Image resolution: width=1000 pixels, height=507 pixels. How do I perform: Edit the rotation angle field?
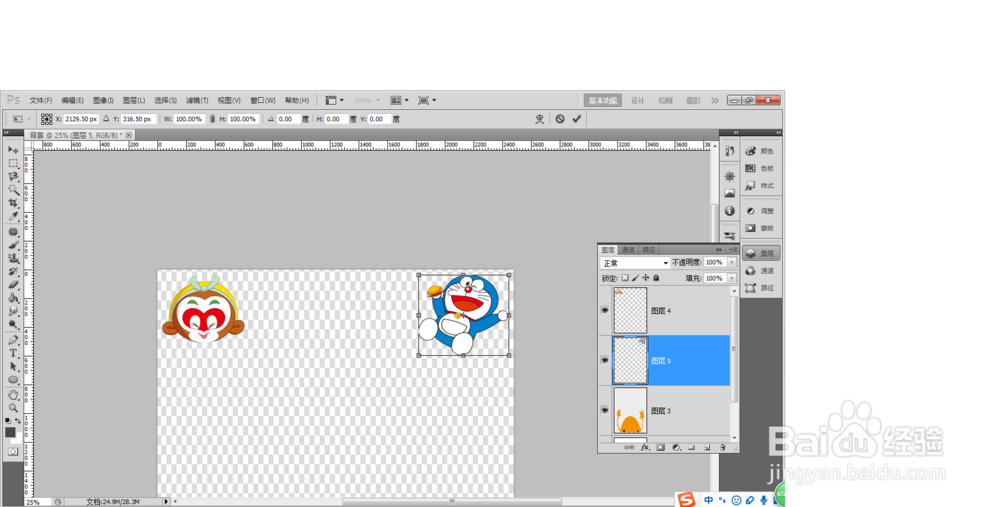point(289,119)
